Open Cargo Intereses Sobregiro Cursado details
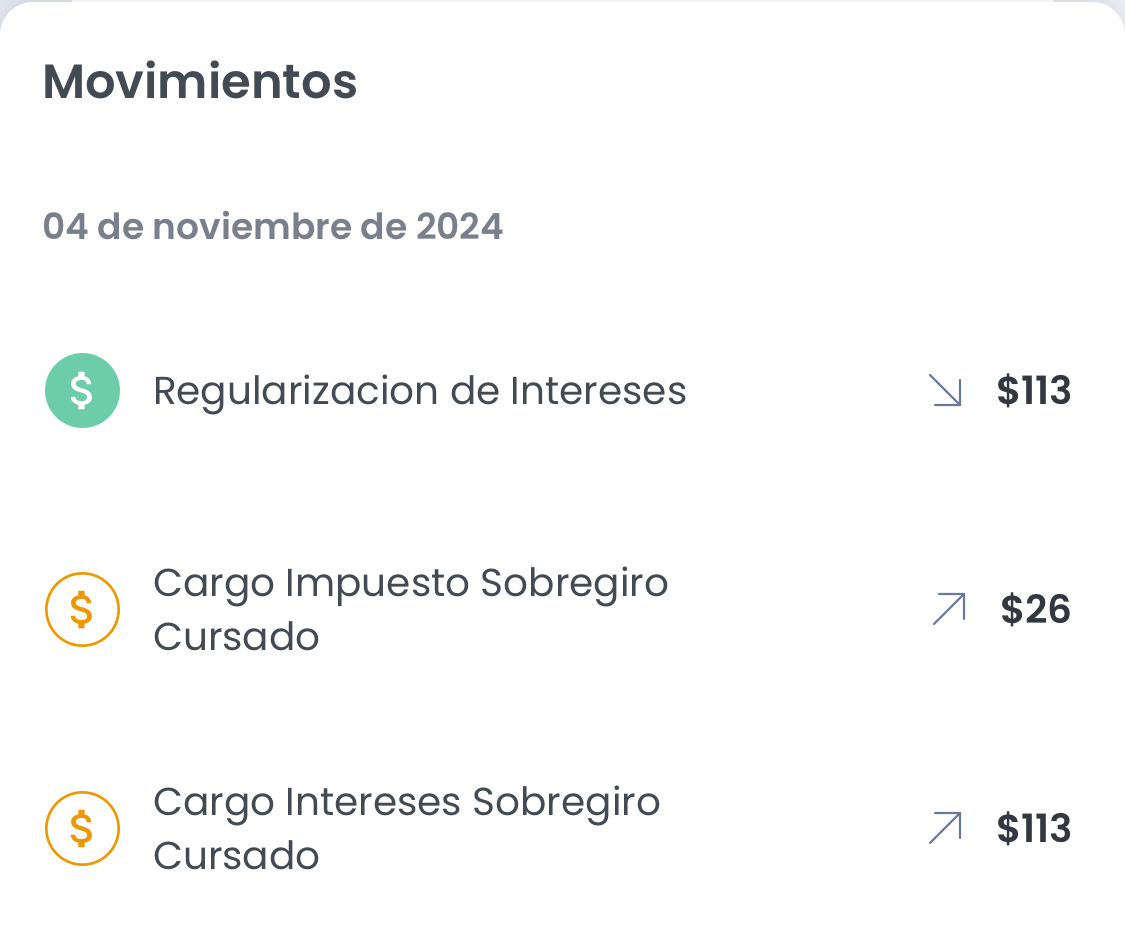Image resolution: width=1125 pixels, height=939 pixels. (406, 828)
